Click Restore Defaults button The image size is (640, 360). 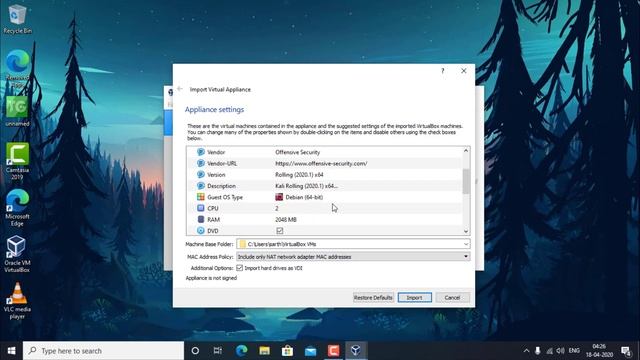click(373, 298)
